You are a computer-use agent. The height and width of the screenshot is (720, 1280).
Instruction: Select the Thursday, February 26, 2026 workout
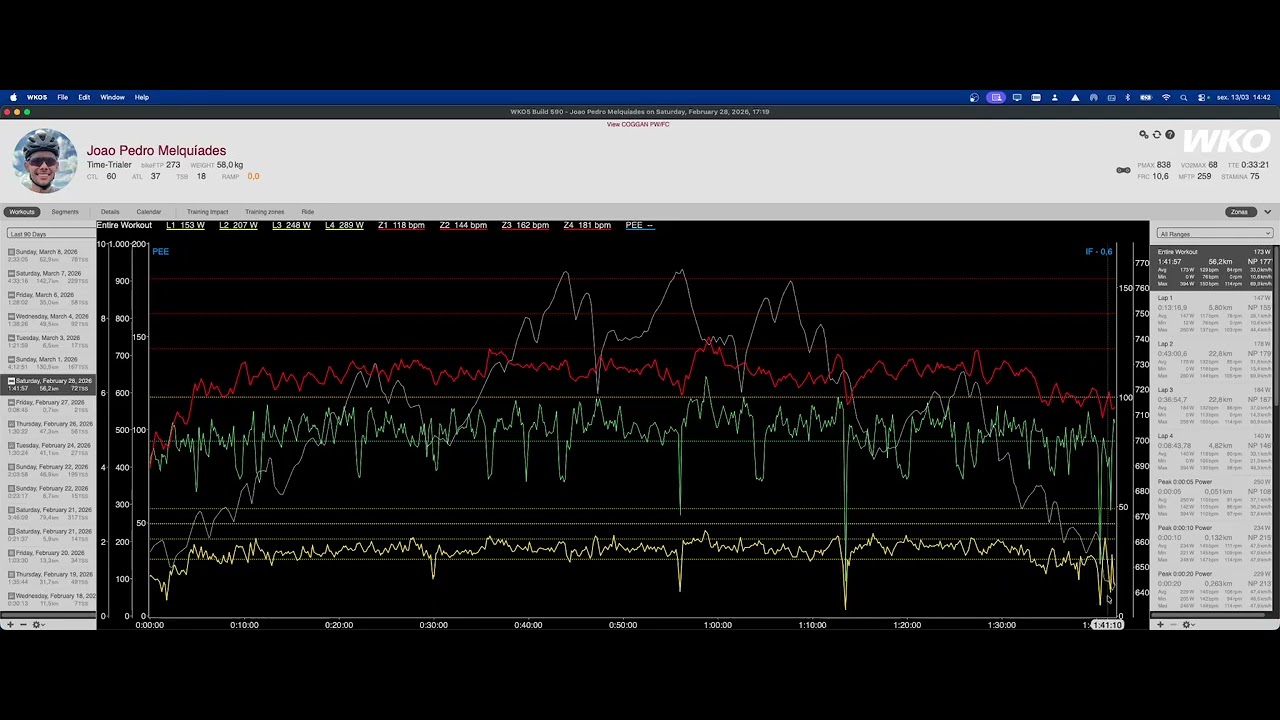coord(50,427)
